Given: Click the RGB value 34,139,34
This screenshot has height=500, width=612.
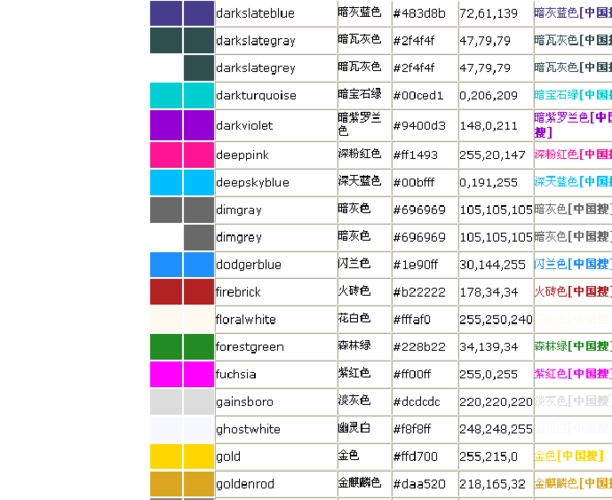Looking at the screenshot, I should click(x=489, y=347).
